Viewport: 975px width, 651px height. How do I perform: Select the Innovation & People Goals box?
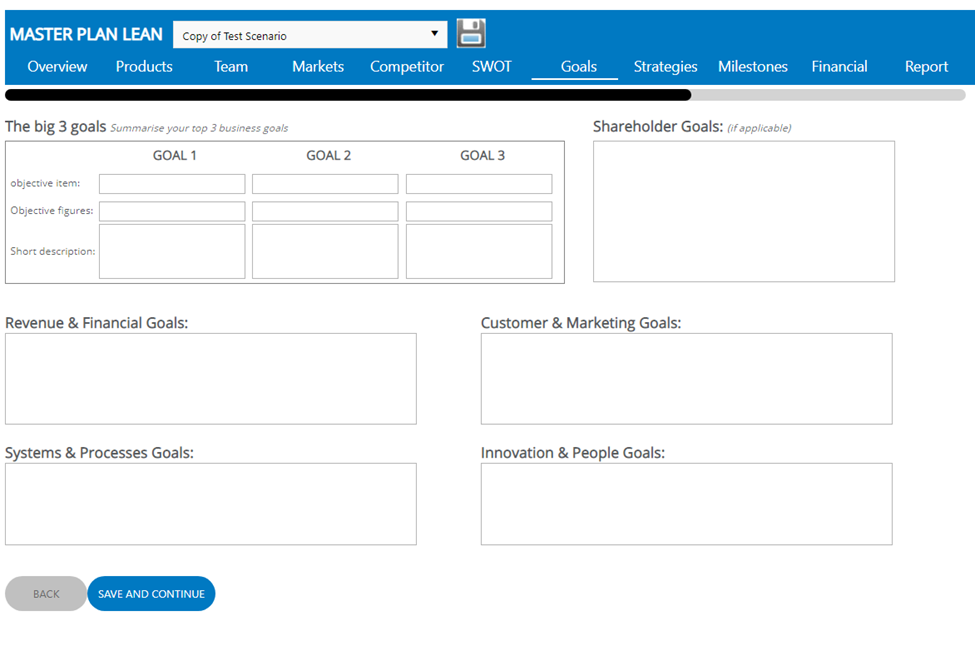click(x=686, y=504)
